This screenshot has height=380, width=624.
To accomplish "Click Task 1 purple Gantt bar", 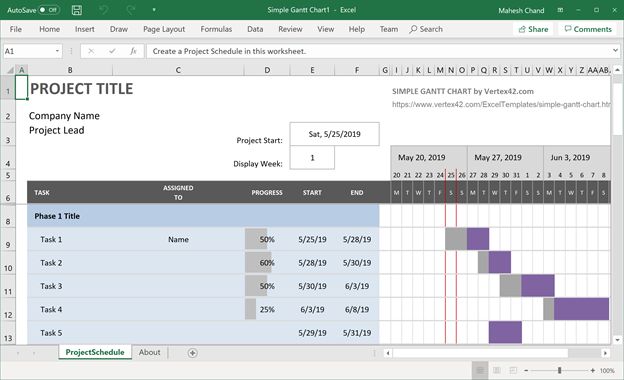I will pyautogui.click(x=478, y=239).
